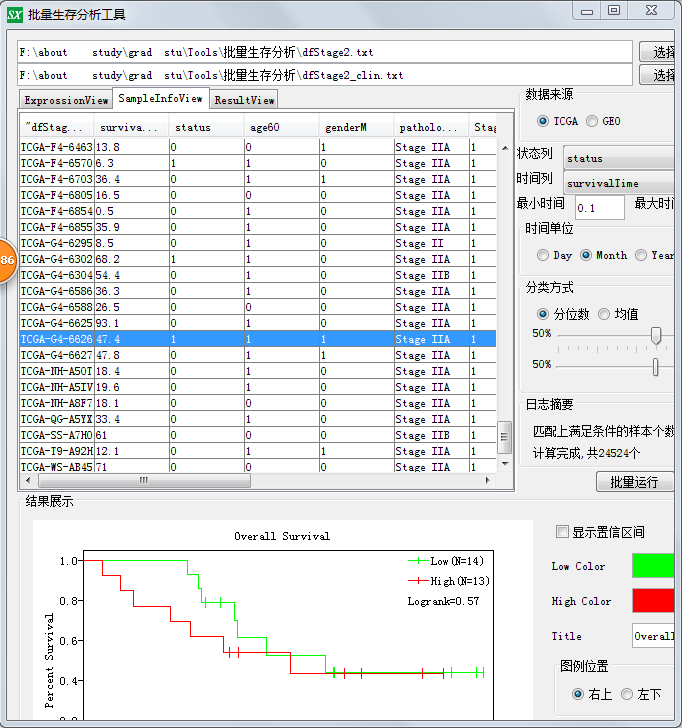
Task: Maximize the window using the title bar button
Action: pos(614,10)
